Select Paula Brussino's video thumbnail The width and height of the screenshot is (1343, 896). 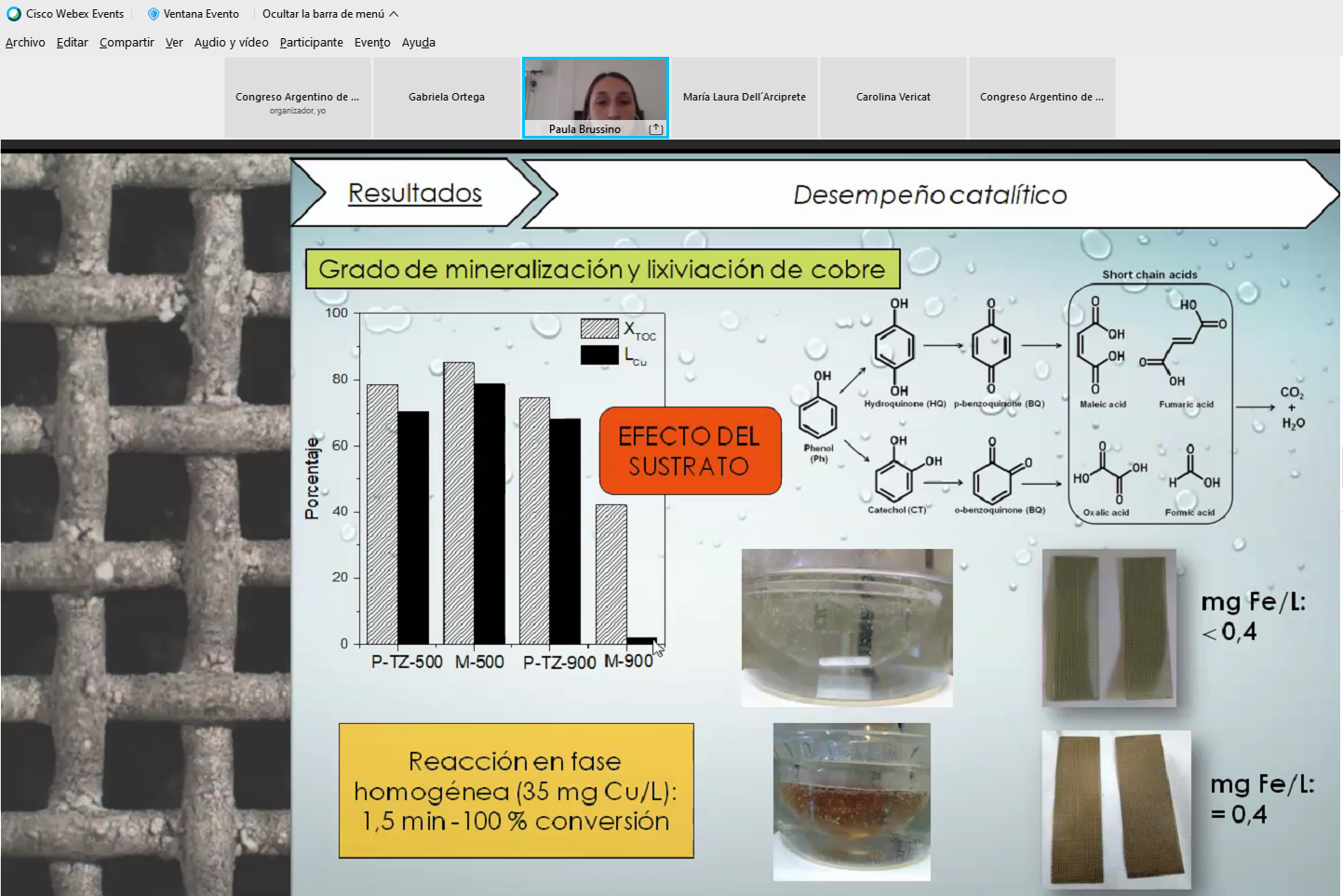[x=596, y=93]
